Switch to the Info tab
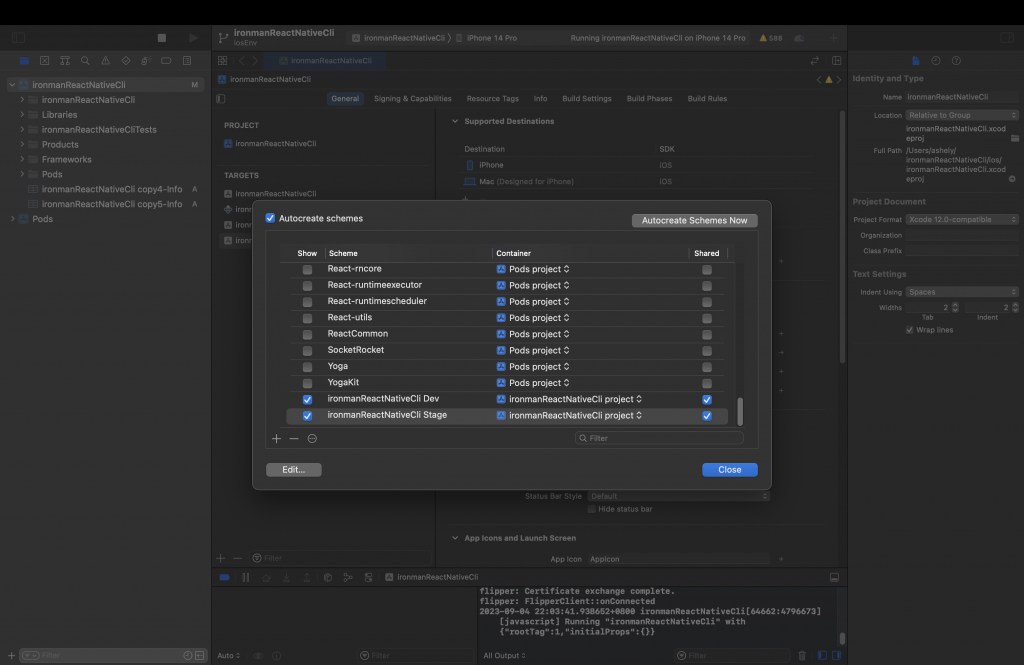 pos(540,99)
